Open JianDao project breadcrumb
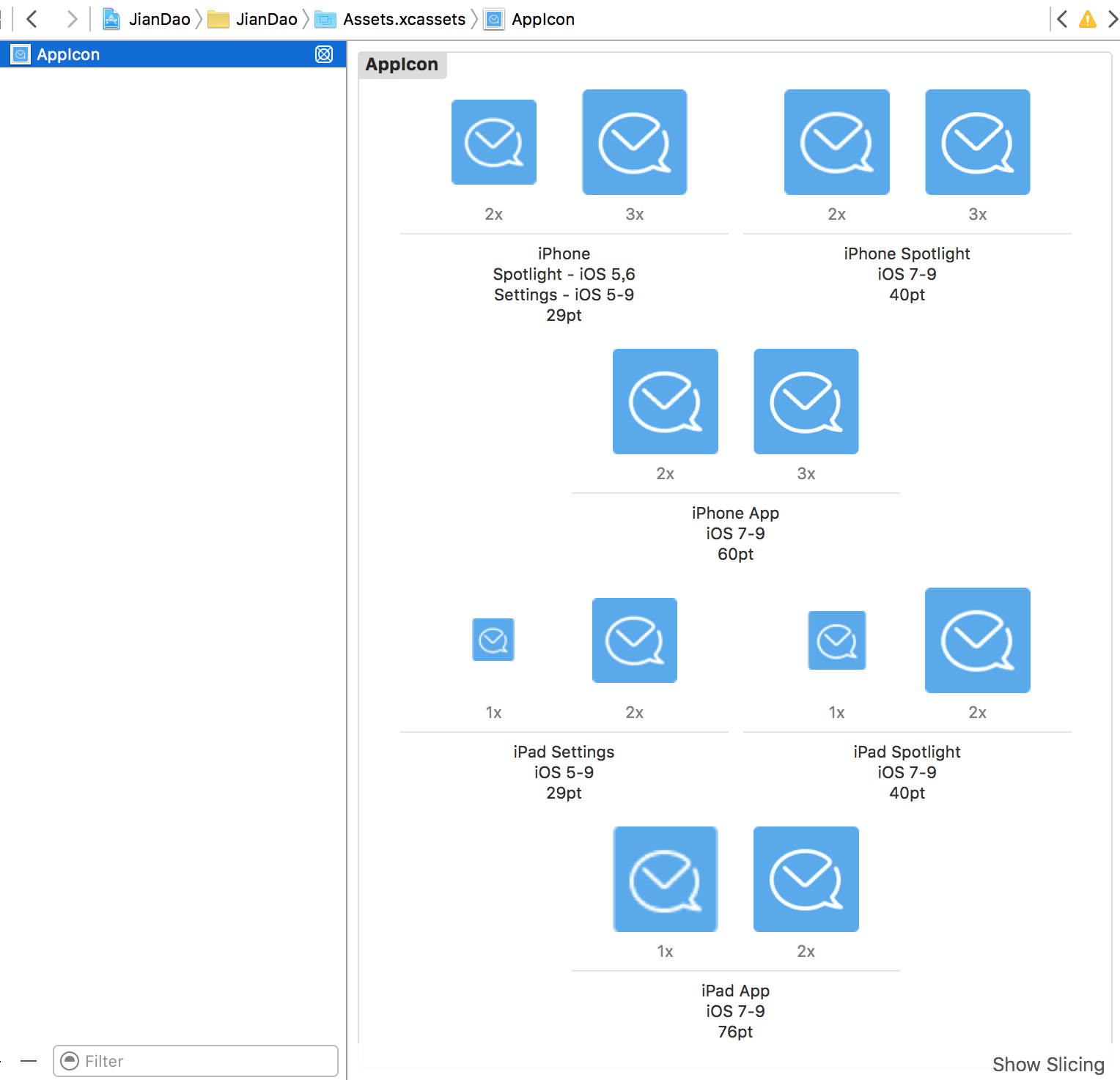1120x1080 pixels. coord(147,19)
